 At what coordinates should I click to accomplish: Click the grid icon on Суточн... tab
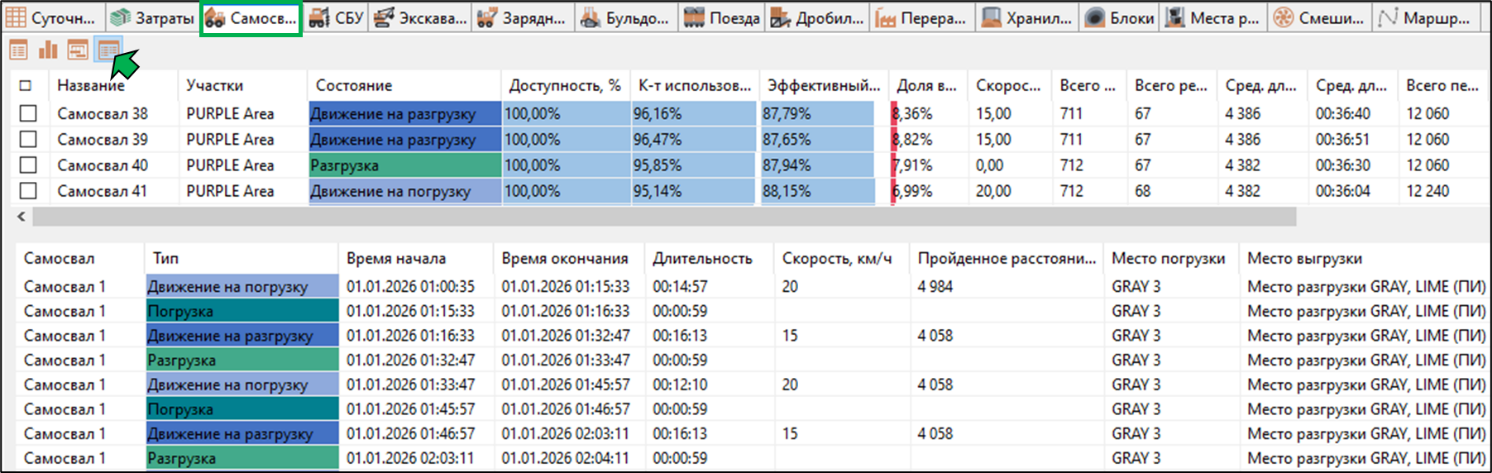(x=18, y=18)
